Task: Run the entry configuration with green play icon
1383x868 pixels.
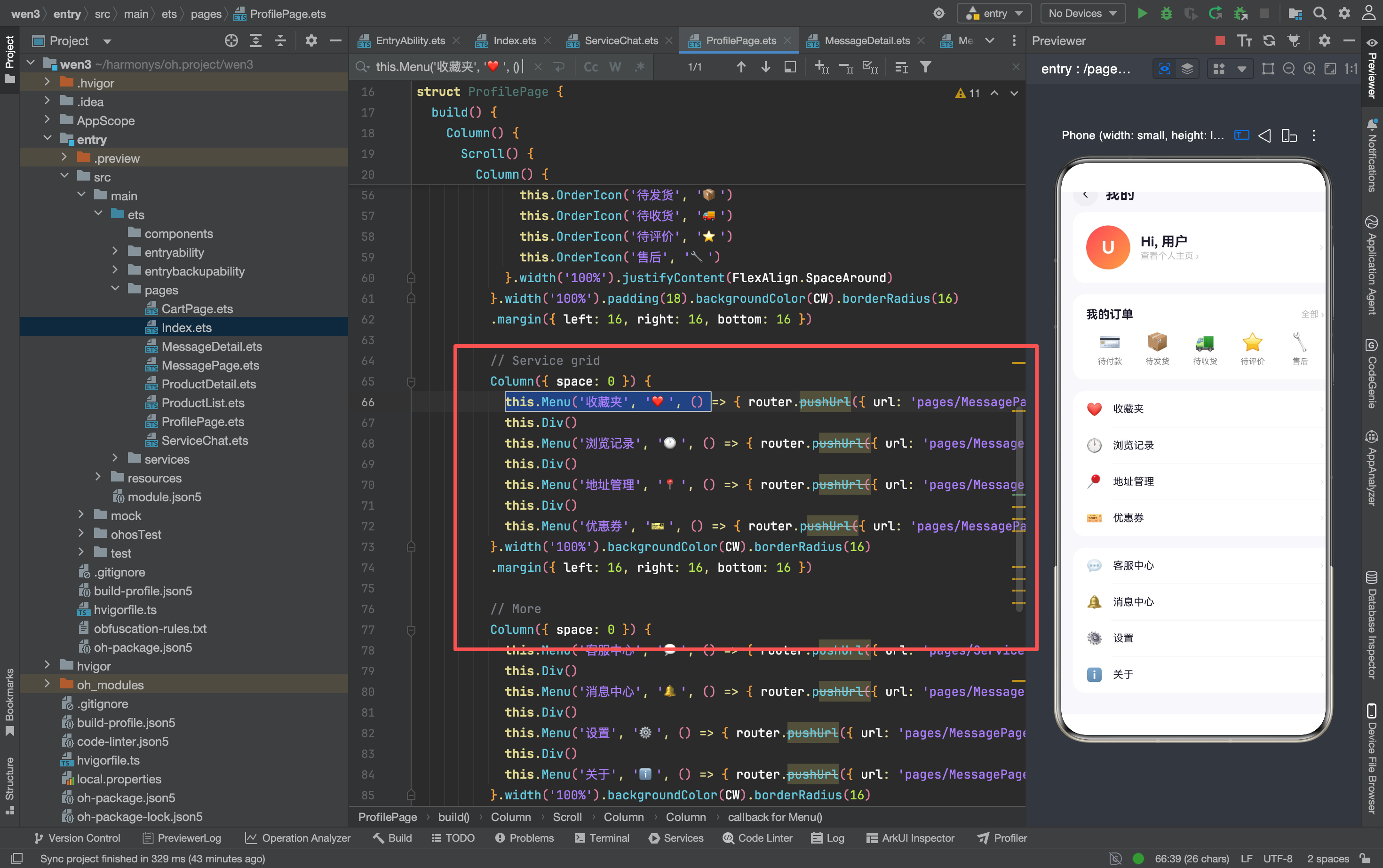Action: pyautogui.click(x=1142, y=13)
